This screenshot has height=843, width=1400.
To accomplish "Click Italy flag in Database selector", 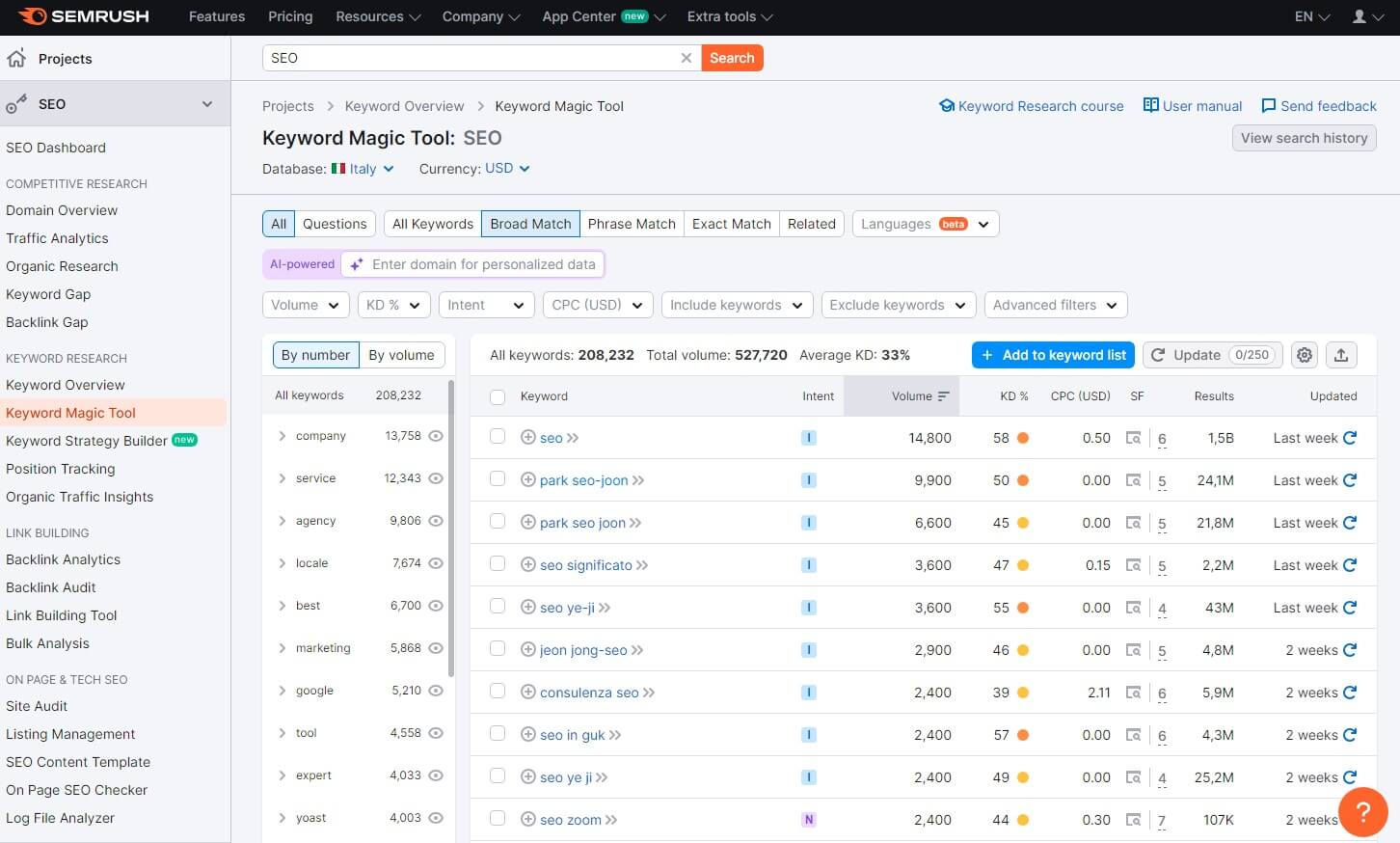I will pyautogui.click(x=338, y=169).
